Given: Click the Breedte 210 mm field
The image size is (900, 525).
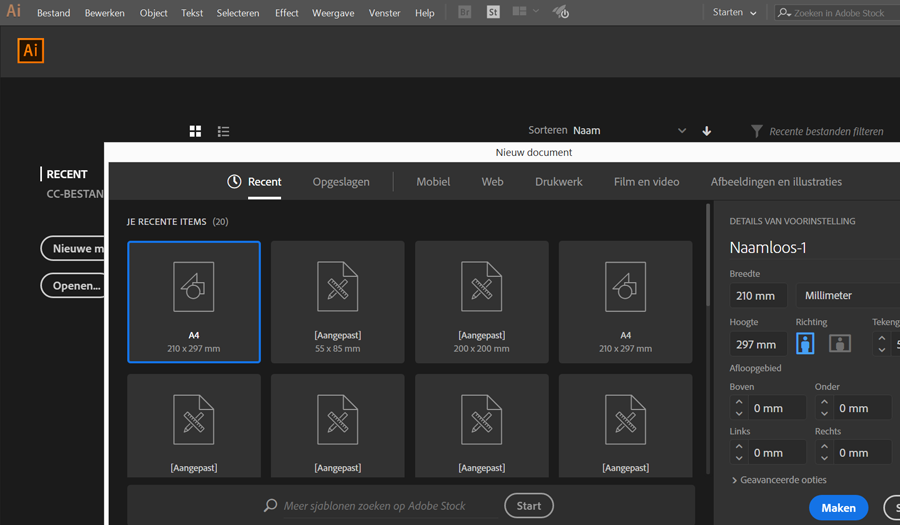Looking at the screenshot, I should (758, 295).
